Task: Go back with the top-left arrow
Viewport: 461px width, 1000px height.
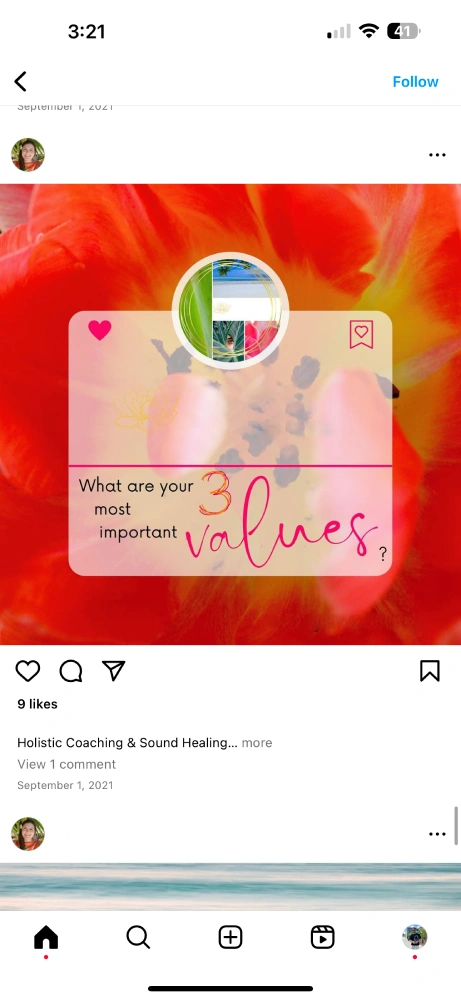Action: [20, 82]
